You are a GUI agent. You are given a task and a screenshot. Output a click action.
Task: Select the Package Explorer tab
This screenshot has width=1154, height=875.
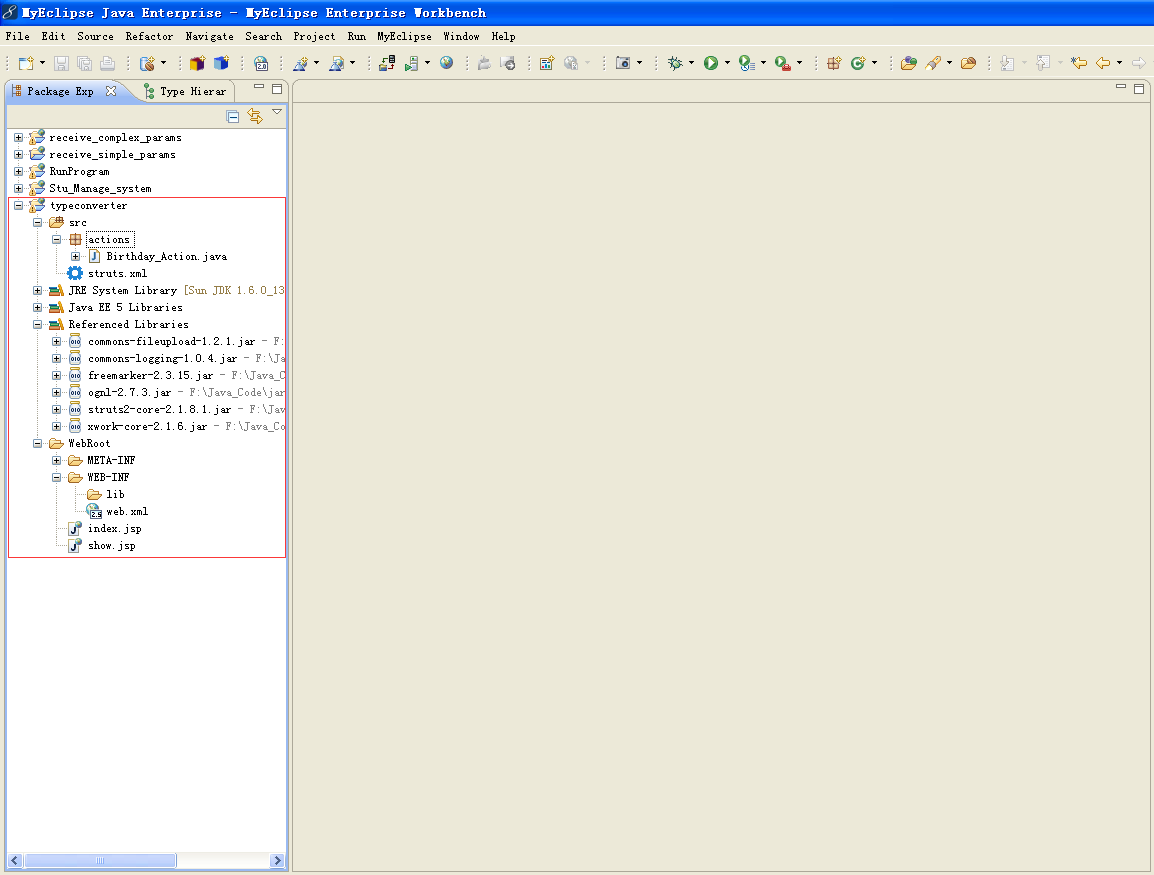60,91
